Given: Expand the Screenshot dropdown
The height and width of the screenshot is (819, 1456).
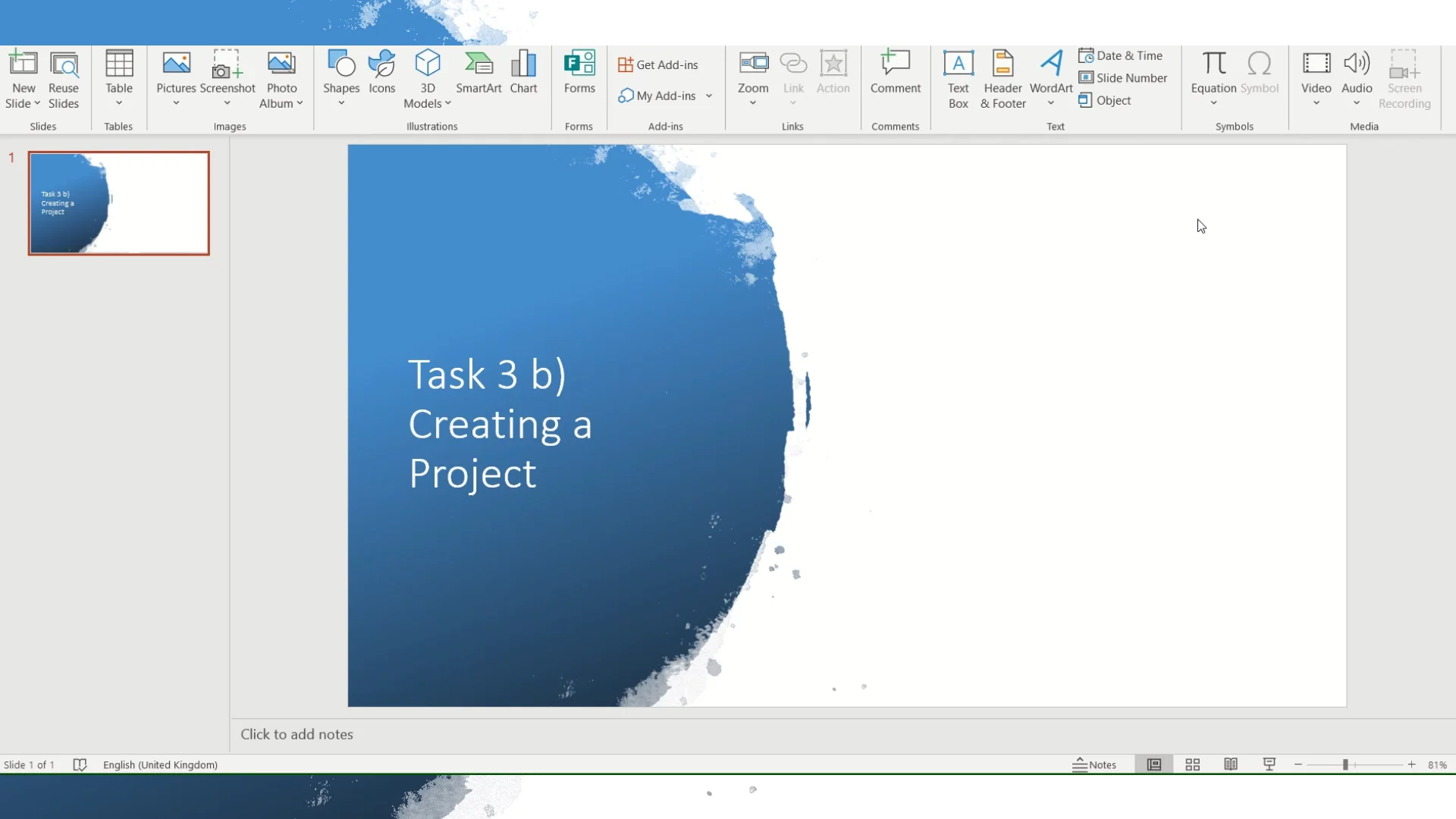Looking at the screenshot, I should [x=227, y=103].
